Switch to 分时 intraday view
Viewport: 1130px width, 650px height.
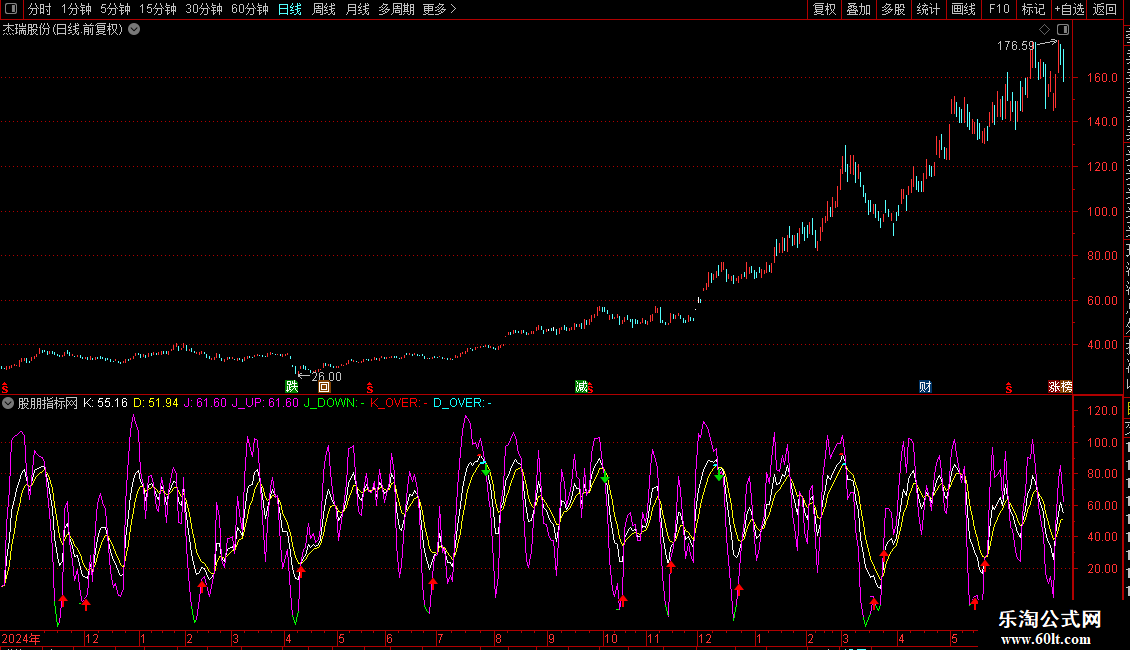40,9
